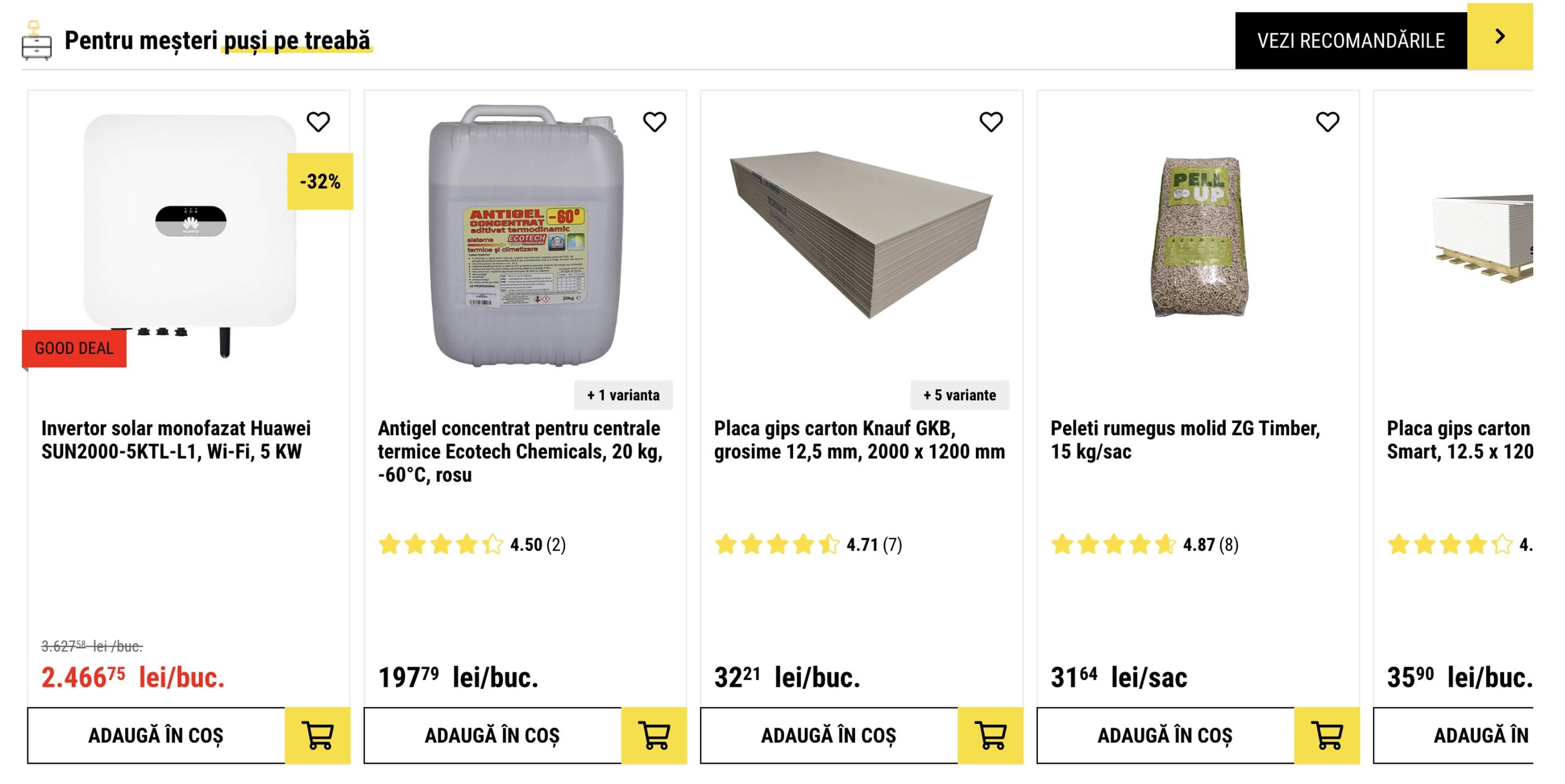
Task: Expand the '+ 1 varianta' antigel options
Action: (623, 396)
